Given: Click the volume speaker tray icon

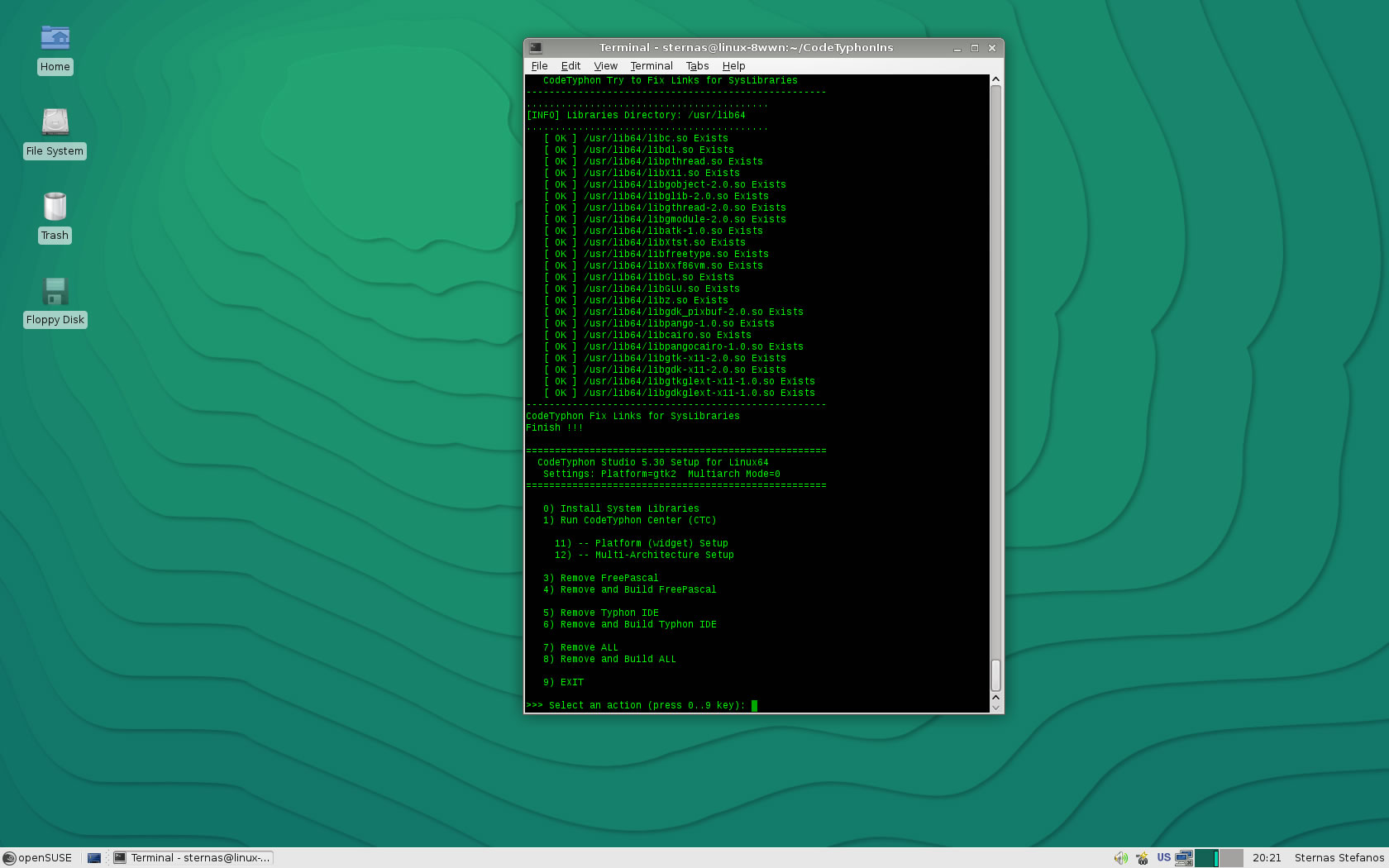Looking at the screenshot, I should (x=1120, y=858).
